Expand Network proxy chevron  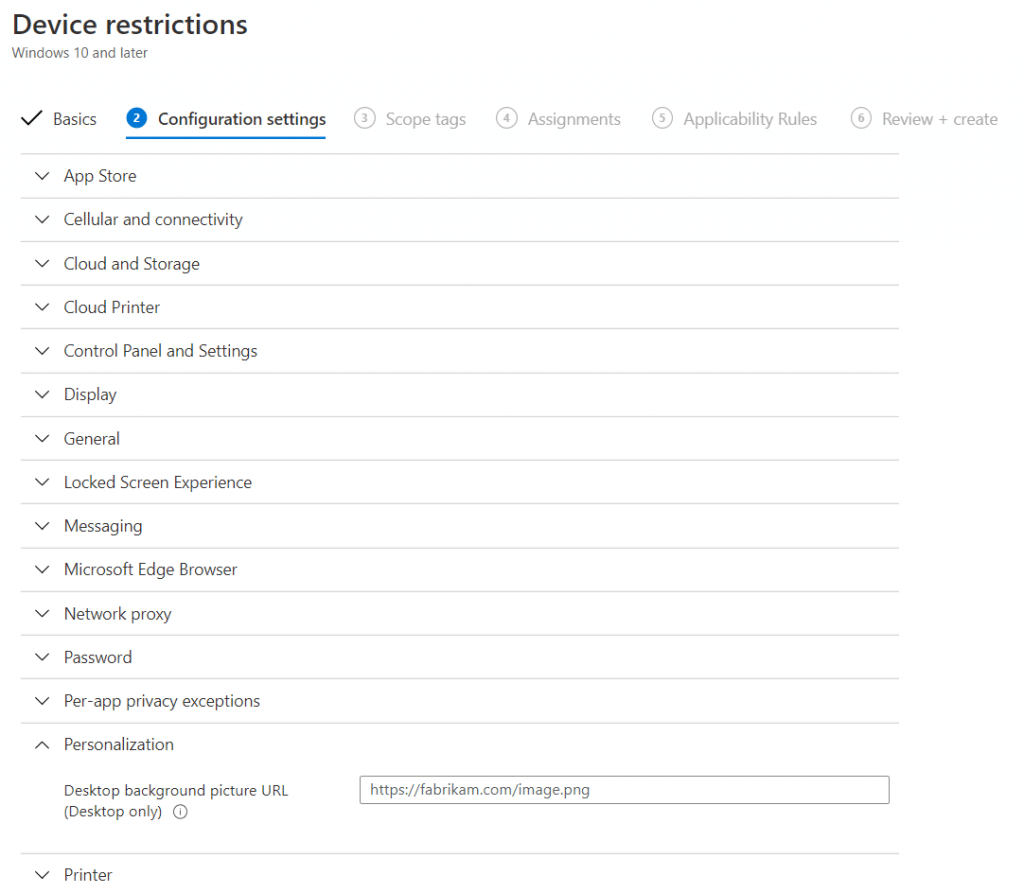(42, 613)
